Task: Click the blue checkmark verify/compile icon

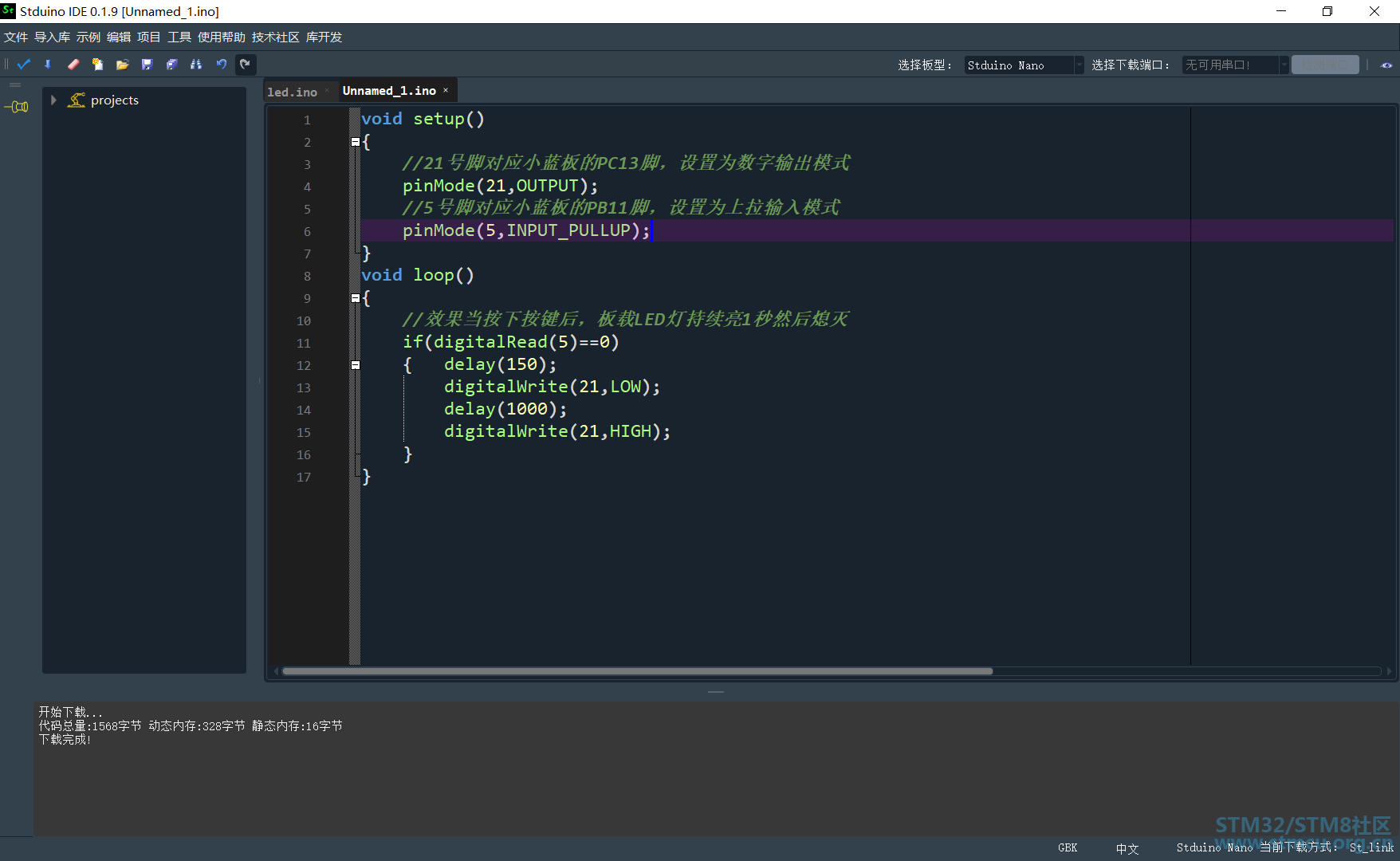Action: pyautogui.click(x=24, y=65)
